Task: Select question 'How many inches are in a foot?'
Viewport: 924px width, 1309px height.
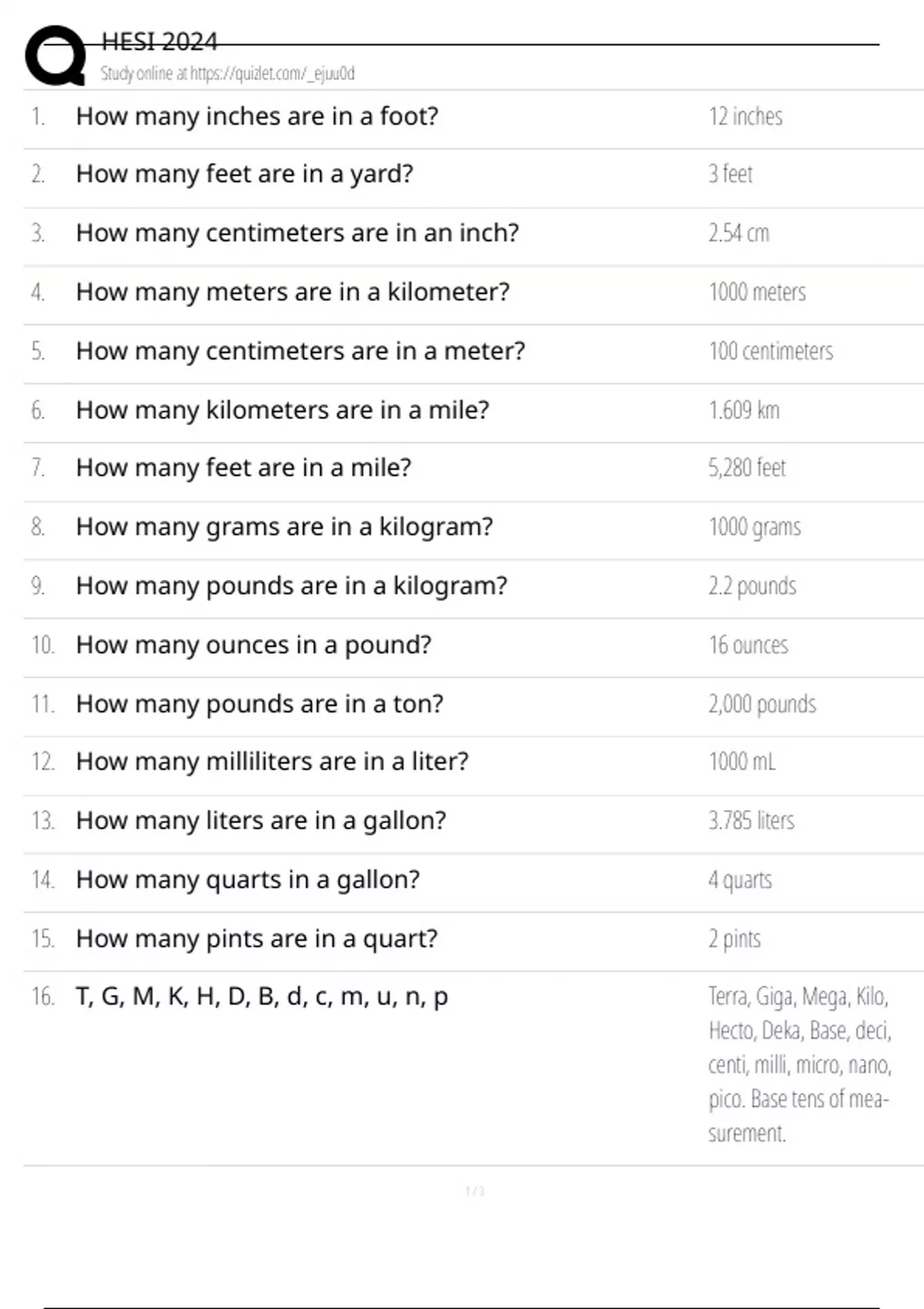Action: pyautogui.click(x=257, y=116)
